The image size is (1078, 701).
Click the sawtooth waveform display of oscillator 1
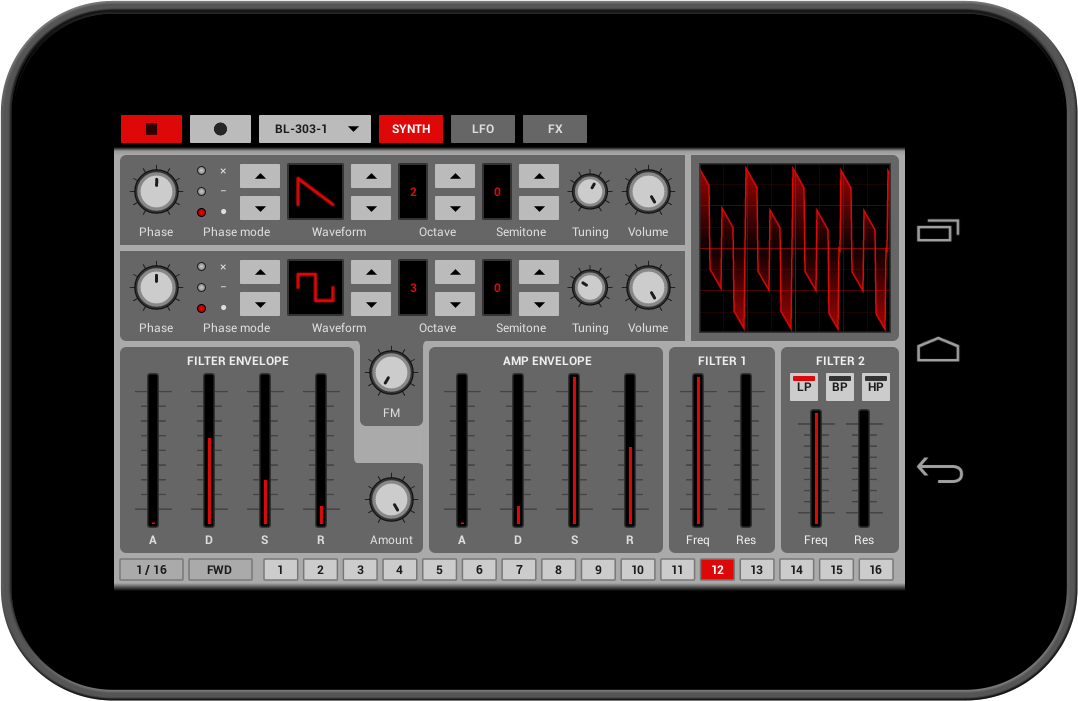click(315, 191)
